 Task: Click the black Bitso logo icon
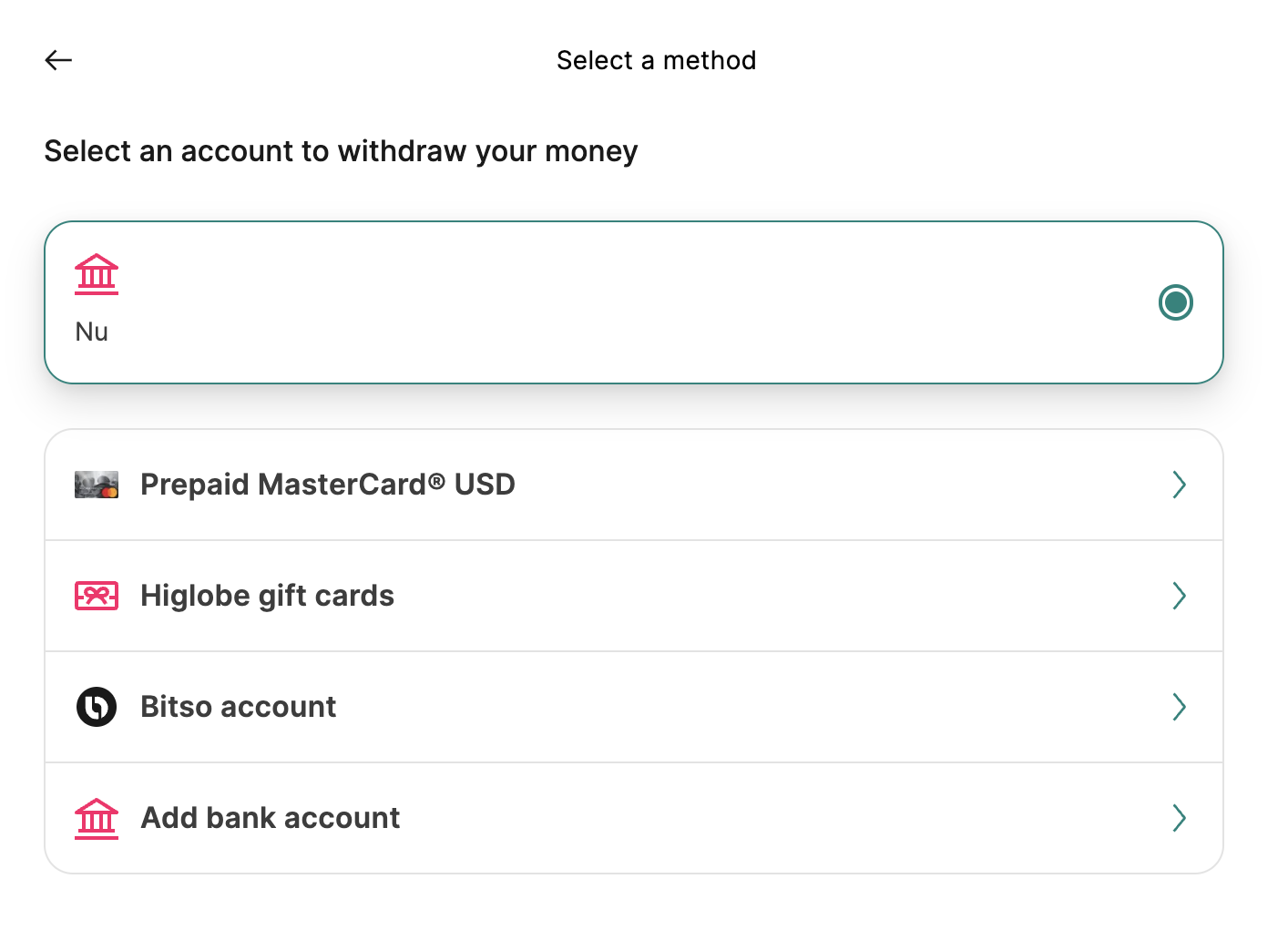coord(97,707)
